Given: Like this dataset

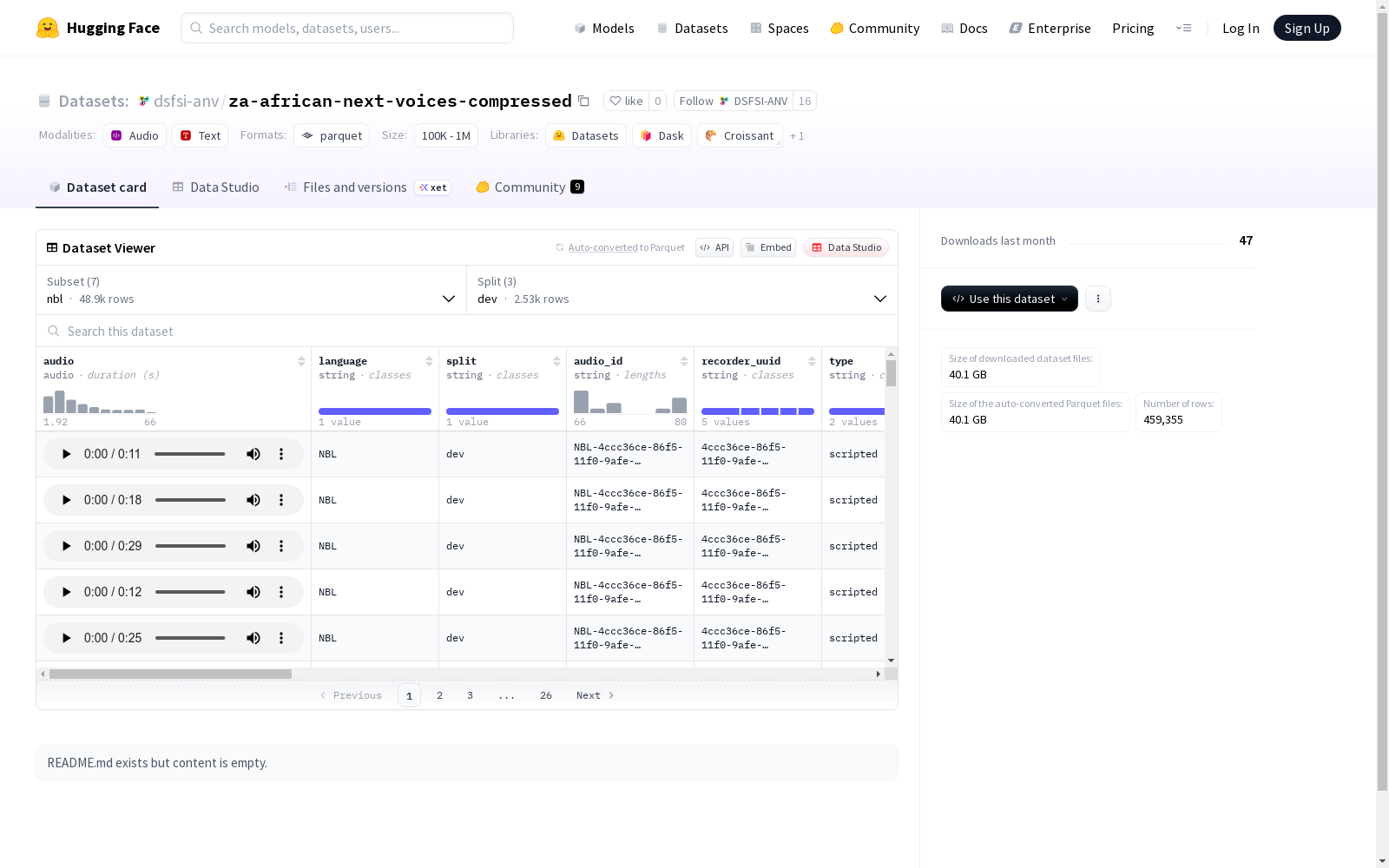Looking at the screenshot, I should [x=627, y=101].
